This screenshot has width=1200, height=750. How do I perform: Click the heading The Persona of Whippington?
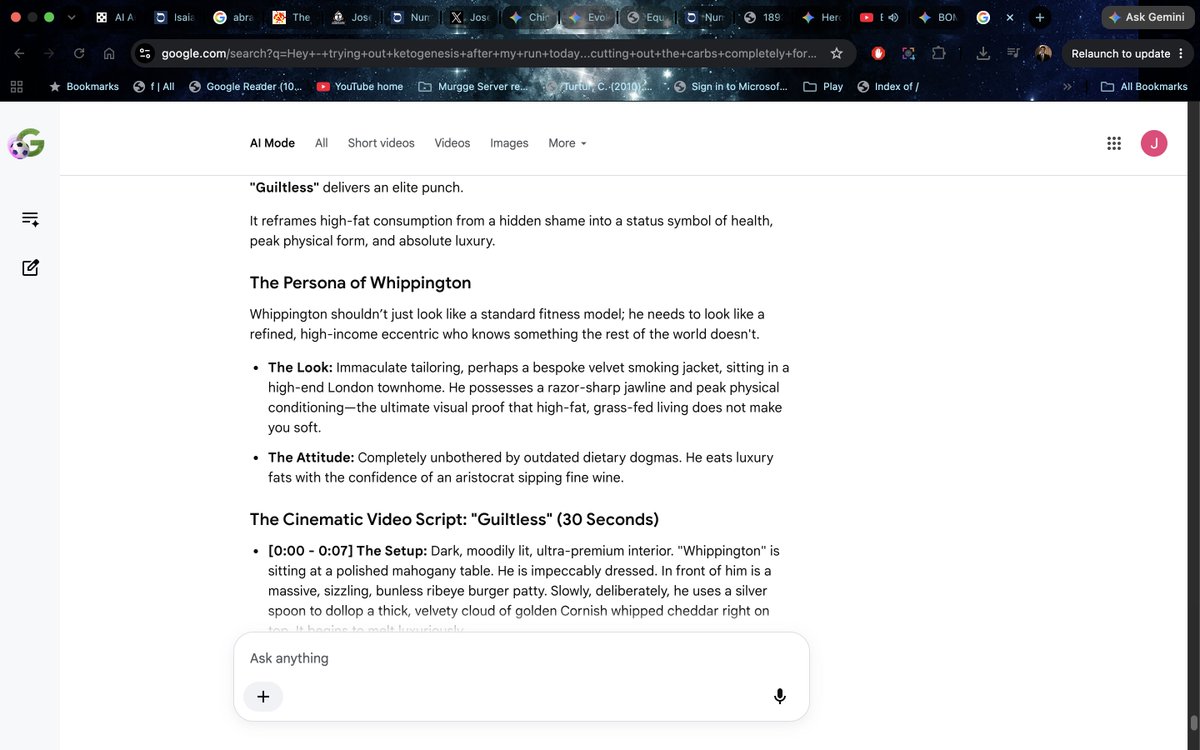click(360, 282)
